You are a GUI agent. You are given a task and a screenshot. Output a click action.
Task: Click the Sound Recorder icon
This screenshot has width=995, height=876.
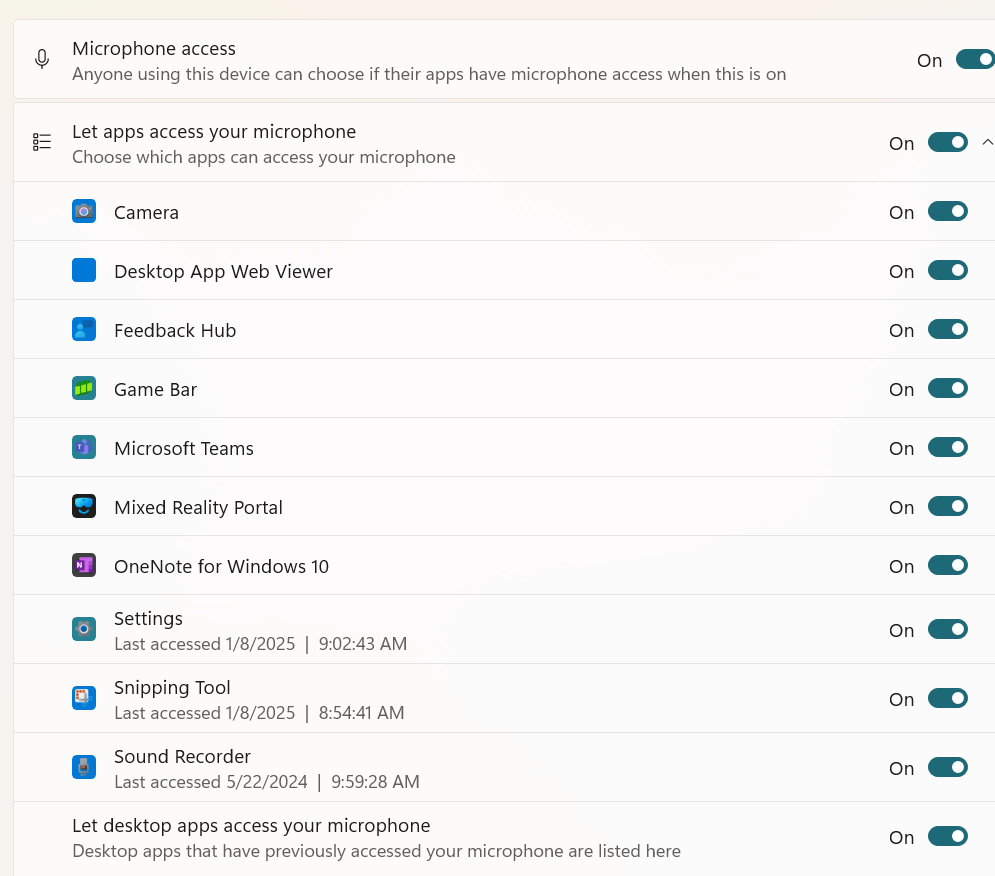click(84, 767)
